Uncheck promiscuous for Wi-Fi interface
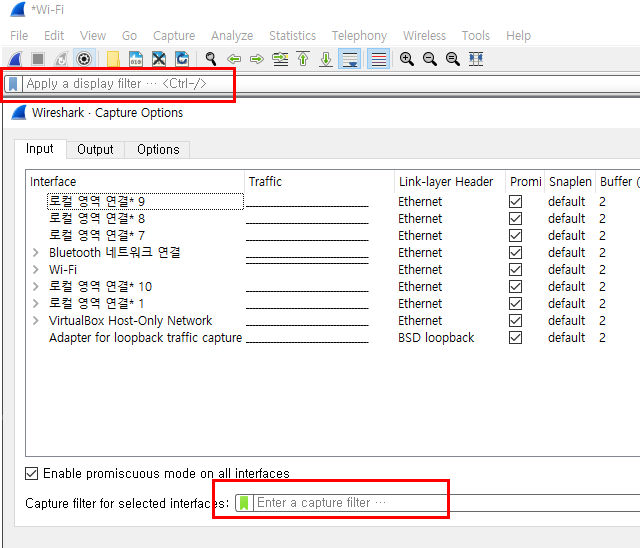640x548 pixels. pos(516,270)
